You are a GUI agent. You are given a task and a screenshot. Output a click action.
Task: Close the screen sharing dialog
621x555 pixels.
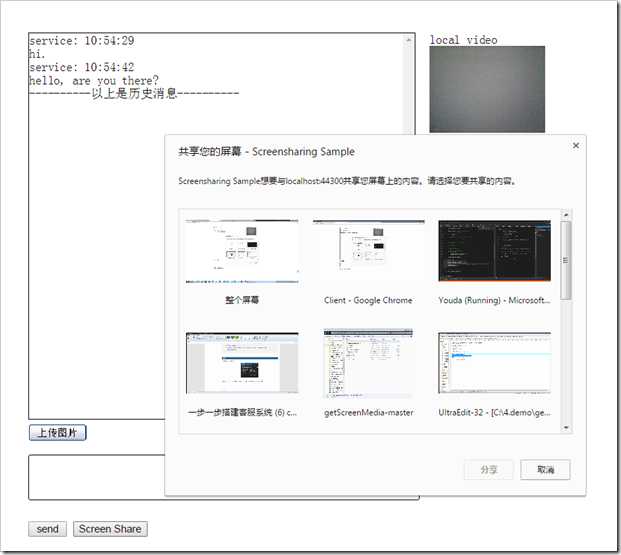pos(576,145)
